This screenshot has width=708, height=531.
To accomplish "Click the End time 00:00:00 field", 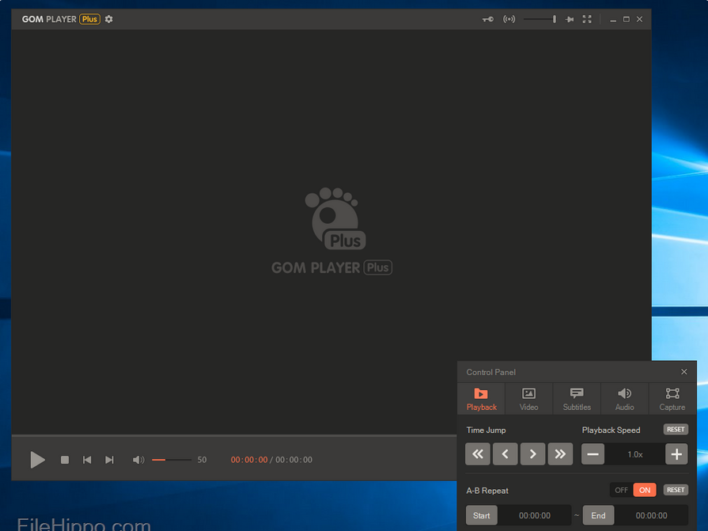I will [x=651, y=515].
